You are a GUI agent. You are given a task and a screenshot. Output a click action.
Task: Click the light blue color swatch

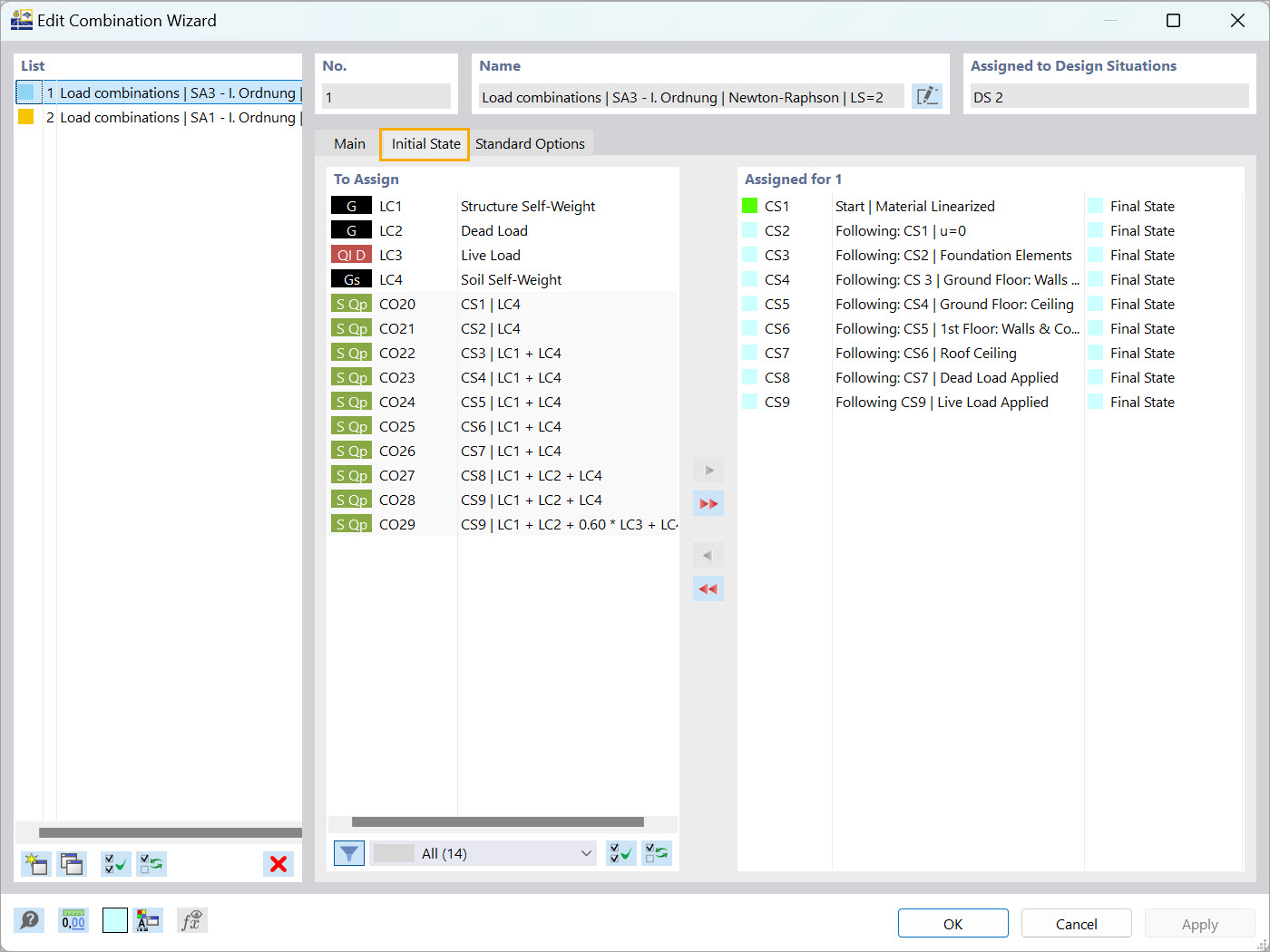coord(114,919)
